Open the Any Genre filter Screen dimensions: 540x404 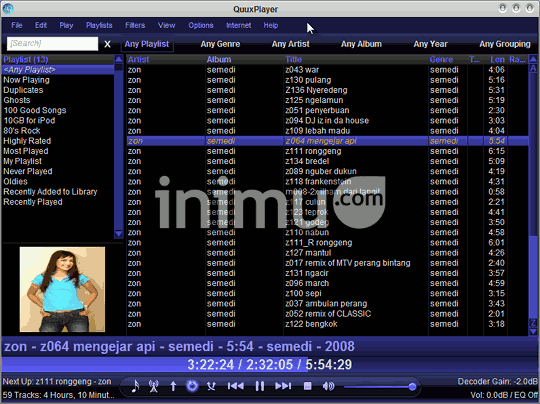coord(220,44)
